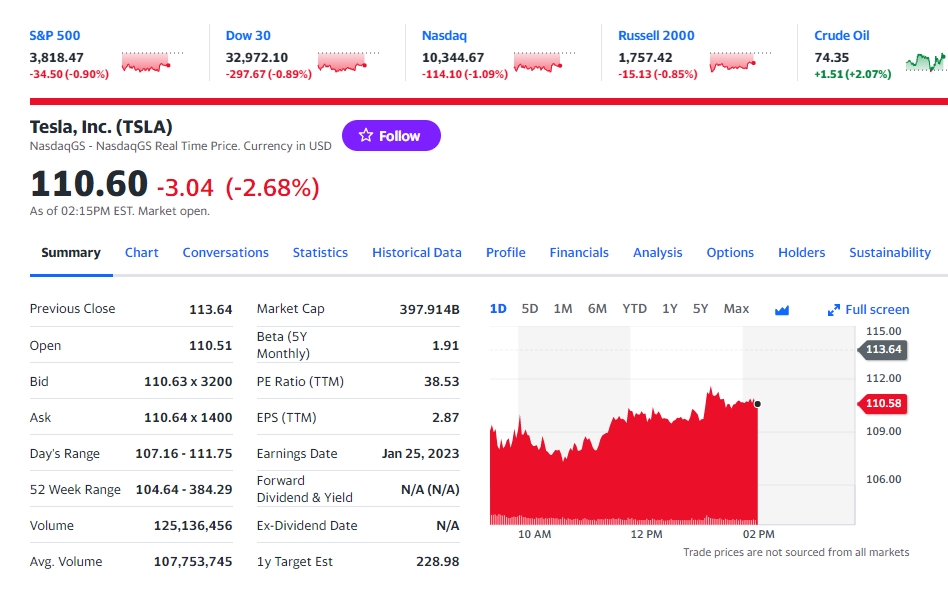948x612 pixels.
Task: Click the Nasdaq mini sparkline chart
Action: pos(544,62)
